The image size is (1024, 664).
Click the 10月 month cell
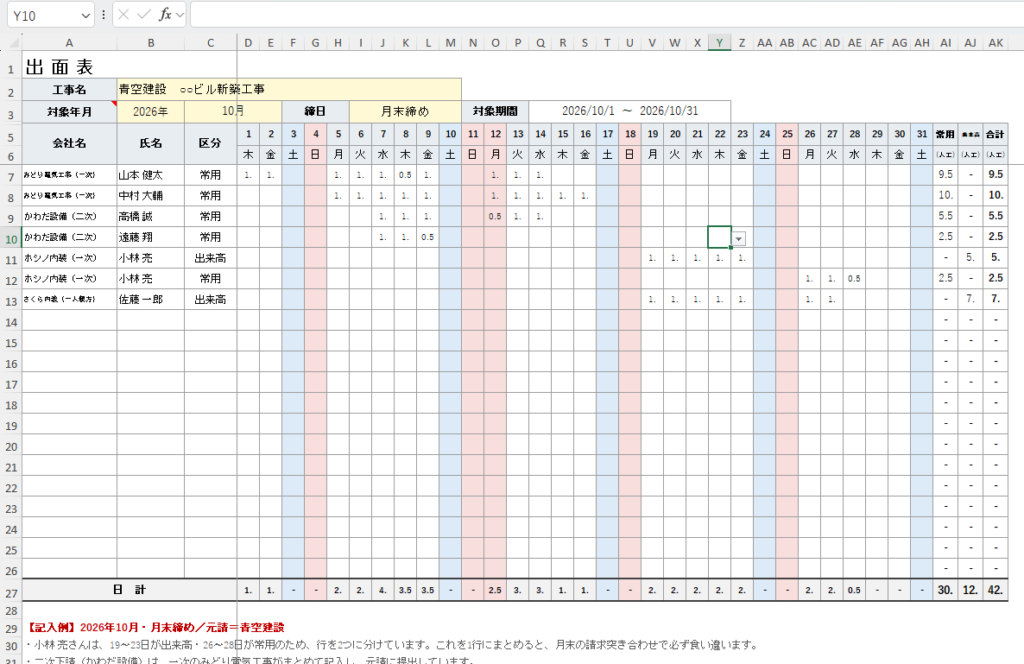click(x=232, y=112)
